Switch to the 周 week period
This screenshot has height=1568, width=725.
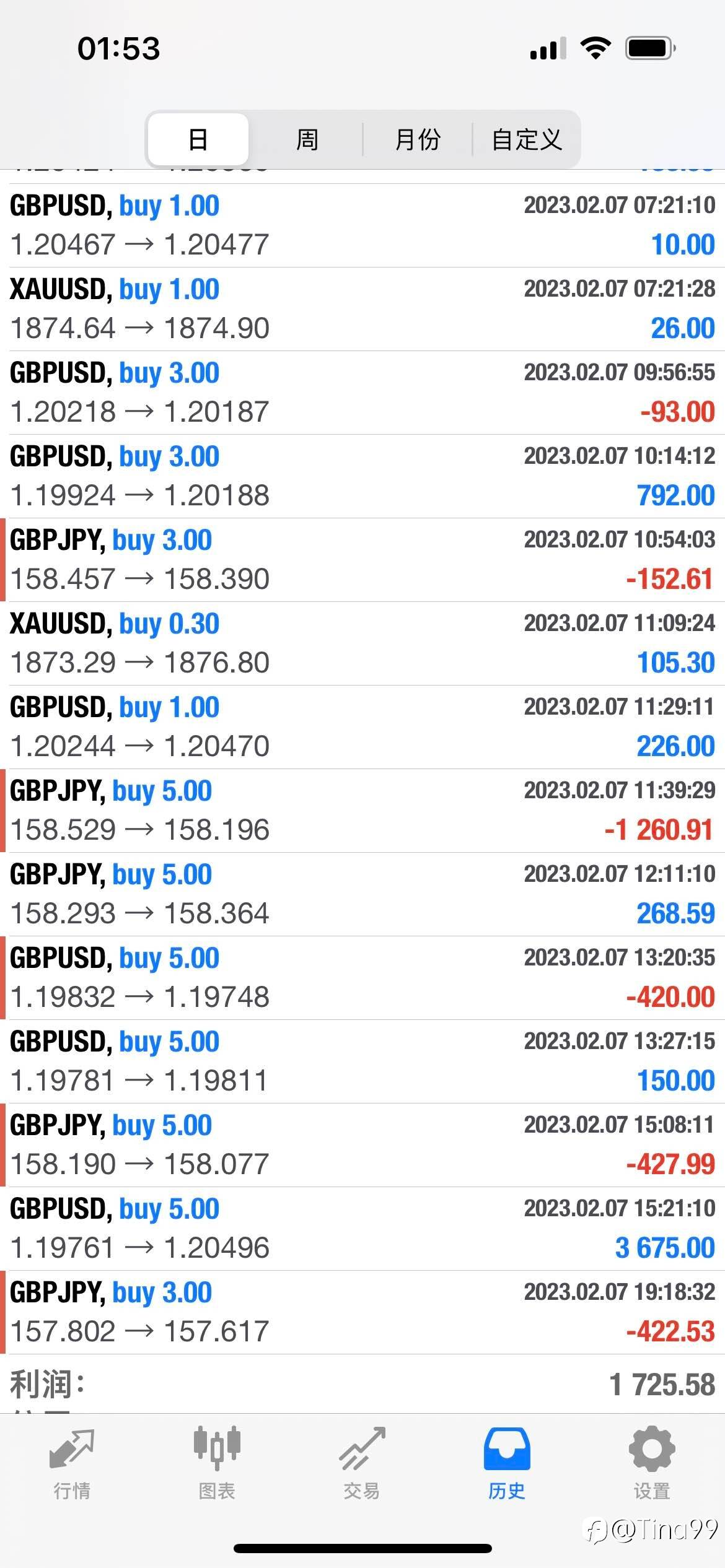(307, 139)
